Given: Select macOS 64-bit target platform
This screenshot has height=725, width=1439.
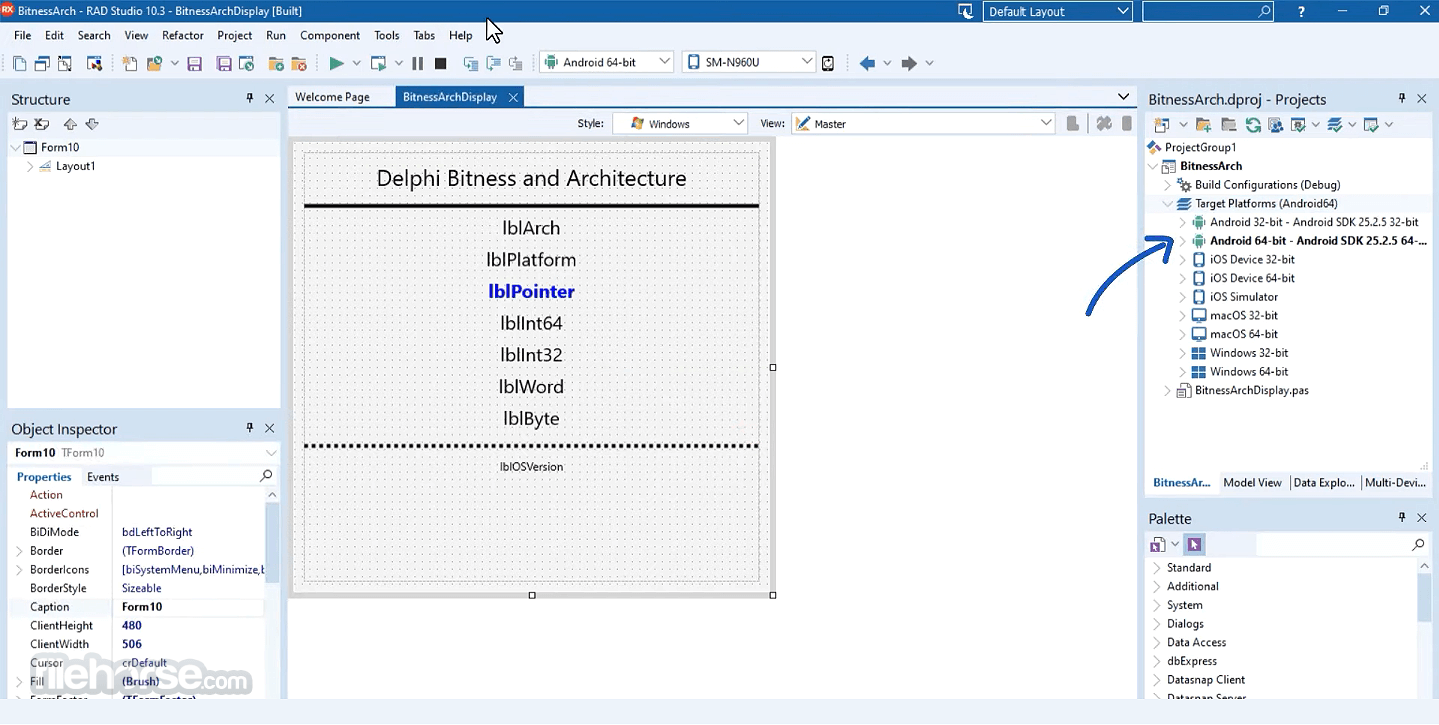Looking at the screenshot, I should pyautogui.click(x=1244, y=334).
